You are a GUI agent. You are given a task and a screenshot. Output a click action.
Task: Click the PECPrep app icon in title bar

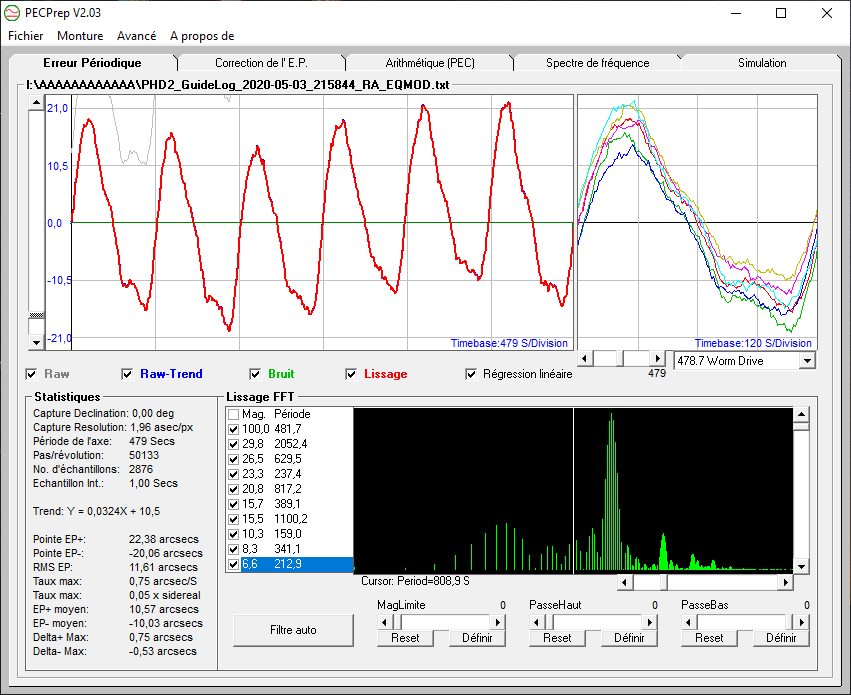tap(13, 13)
